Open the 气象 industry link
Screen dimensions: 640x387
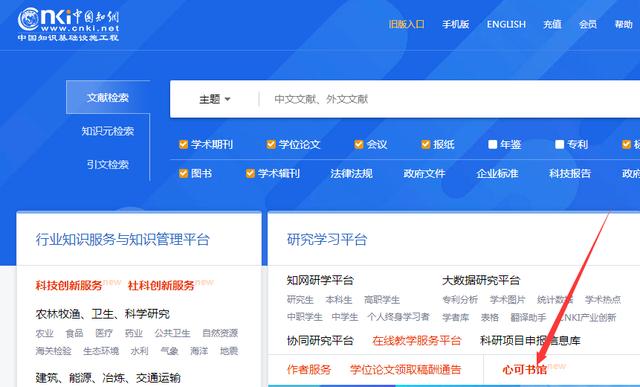[x=169, y=351]
